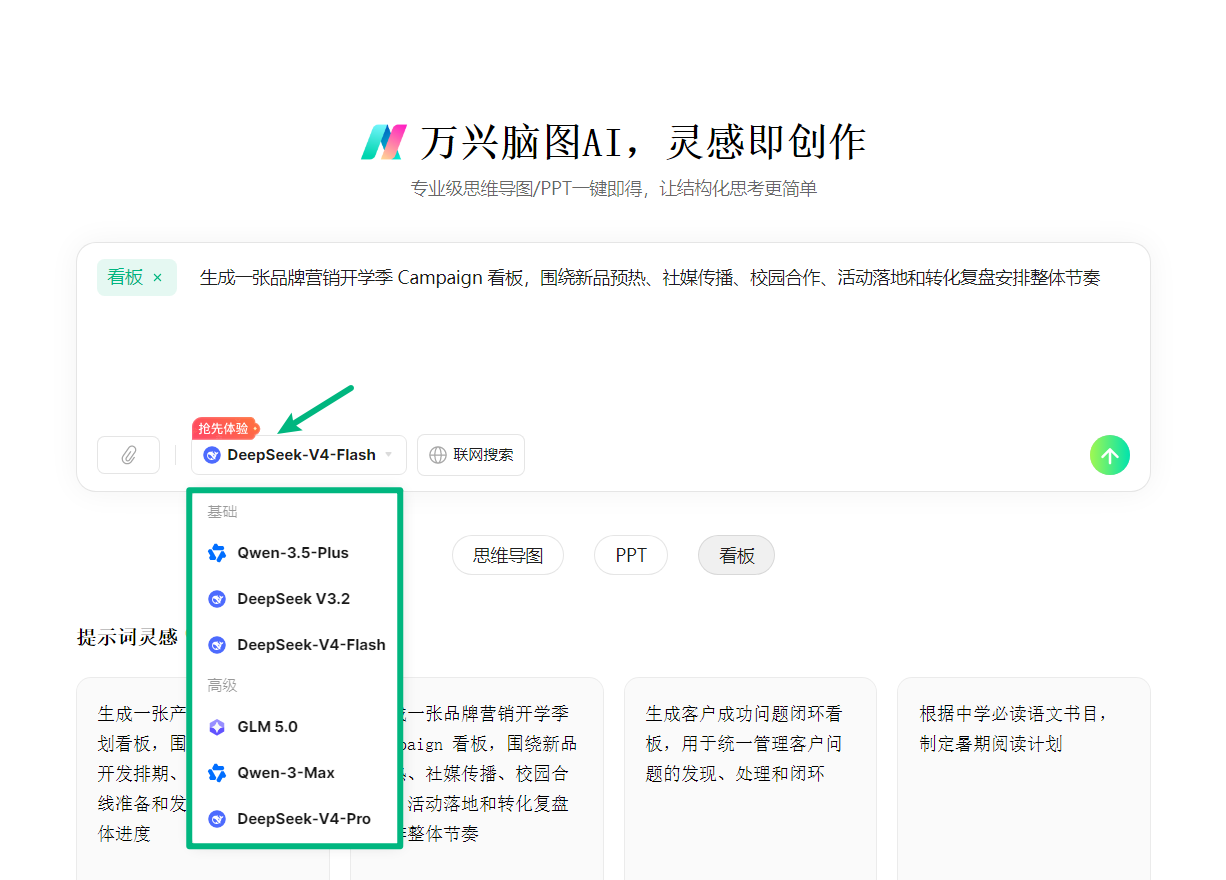The image size is (1226, 880).
Task: Click the DeepSeek icon in selector button
Action: [x=211, y=455]
